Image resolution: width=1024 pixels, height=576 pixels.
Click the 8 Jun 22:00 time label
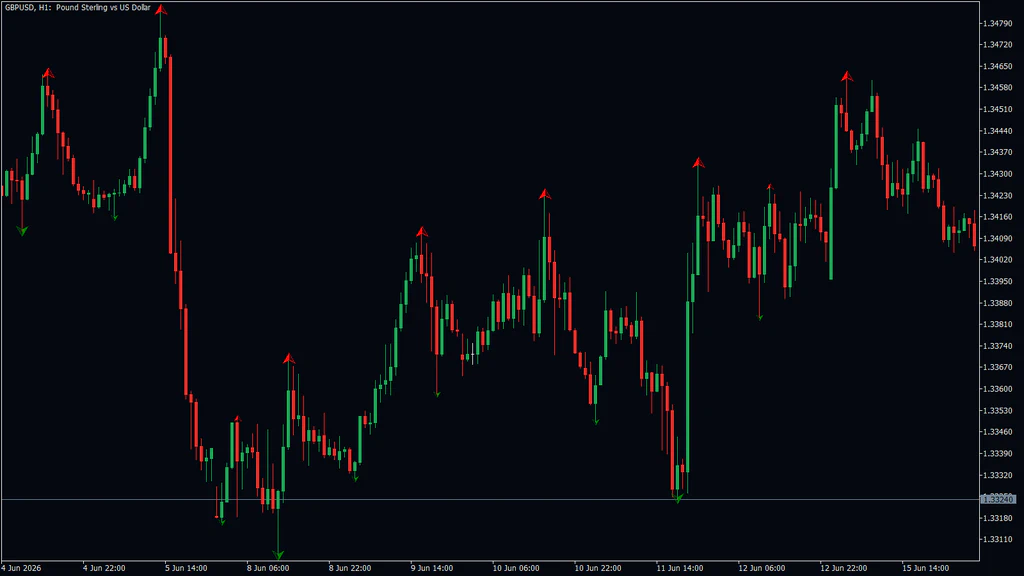[x=350, y=568]
